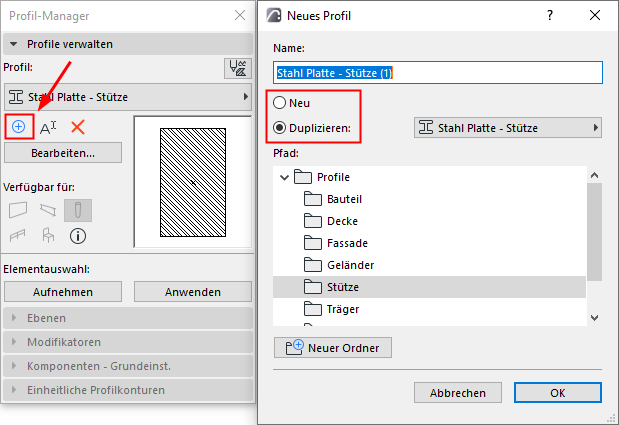Click the Bearbeiten... button
Viewport: 619px width, 425px height.
(63, 153)
